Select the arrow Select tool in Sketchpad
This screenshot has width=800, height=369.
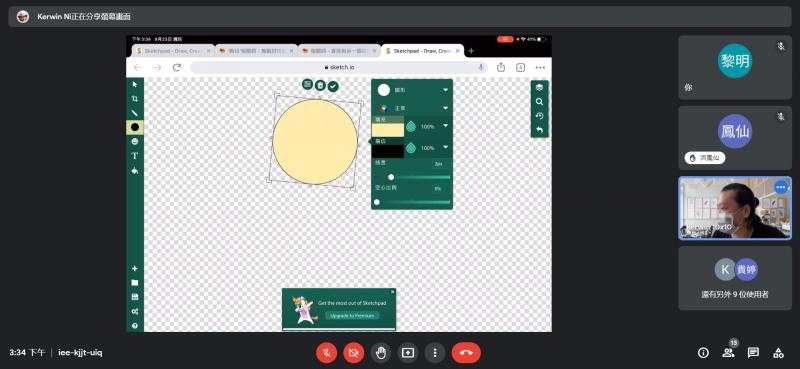[x=135, y=84]
